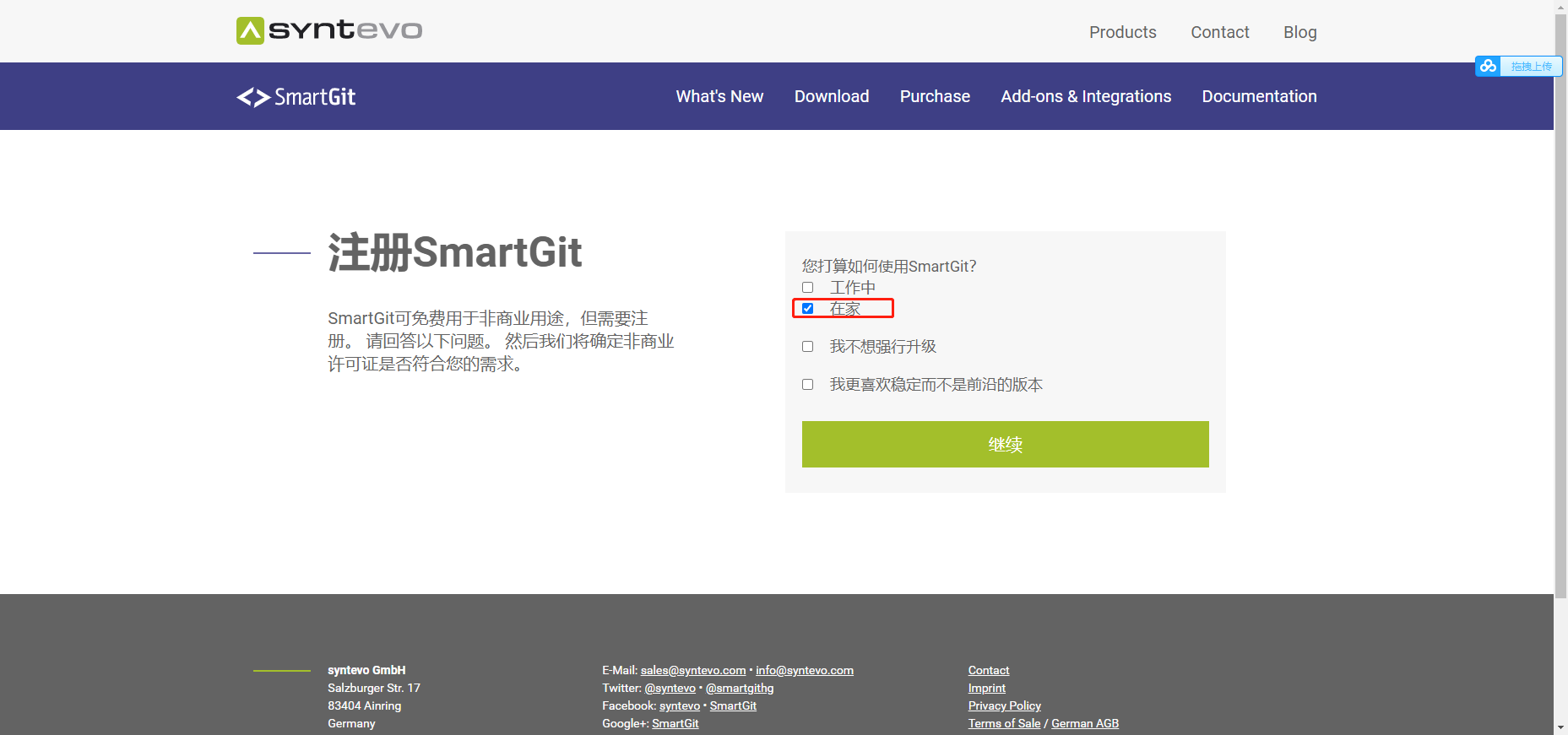Viewport: 1568px width, 735px height.
Task: Click the info@syntevo.com link
Action: [805, 670]
